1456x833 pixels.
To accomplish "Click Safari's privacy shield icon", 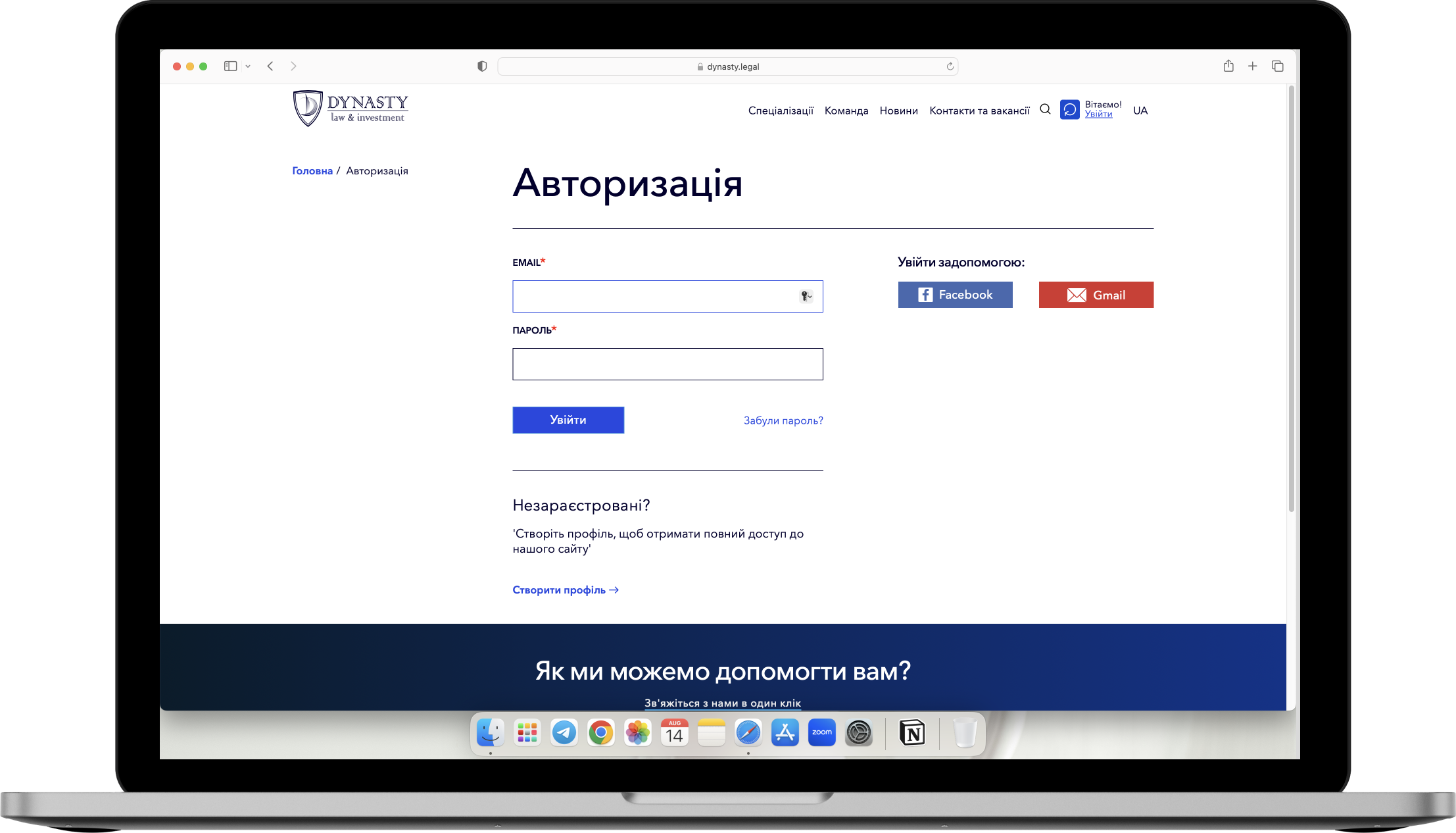I will [482, 66].
